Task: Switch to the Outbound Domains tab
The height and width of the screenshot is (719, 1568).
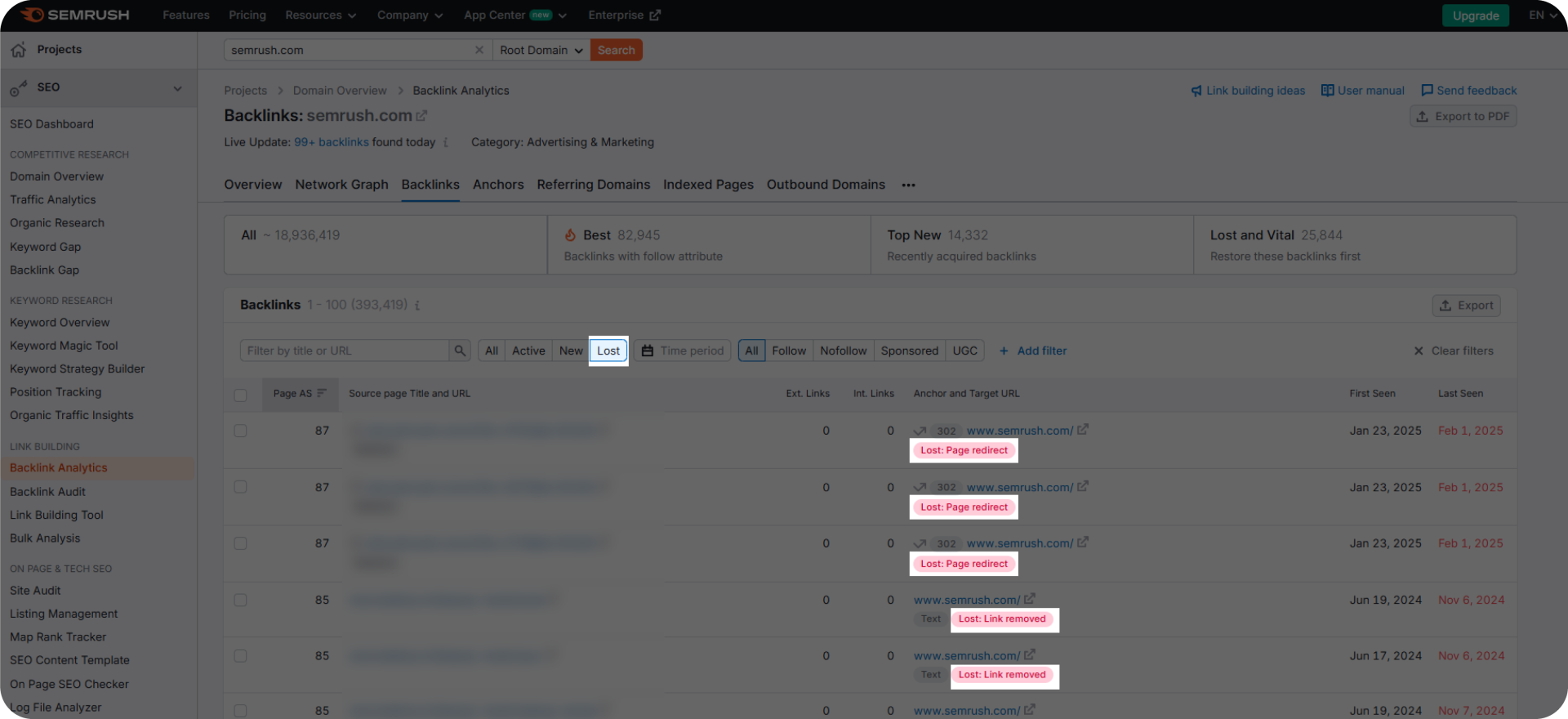Action: [826, 185]
